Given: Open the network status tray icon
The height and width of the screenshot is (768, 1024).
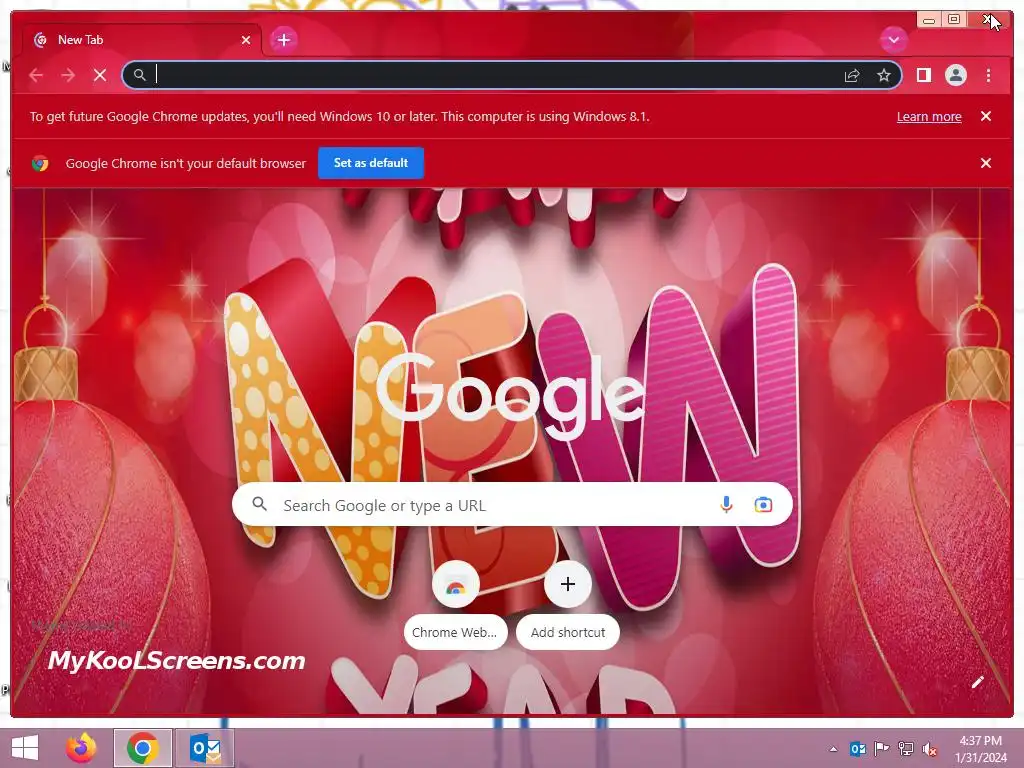Looking at the screenshot, I should click(x=905, y=749).
